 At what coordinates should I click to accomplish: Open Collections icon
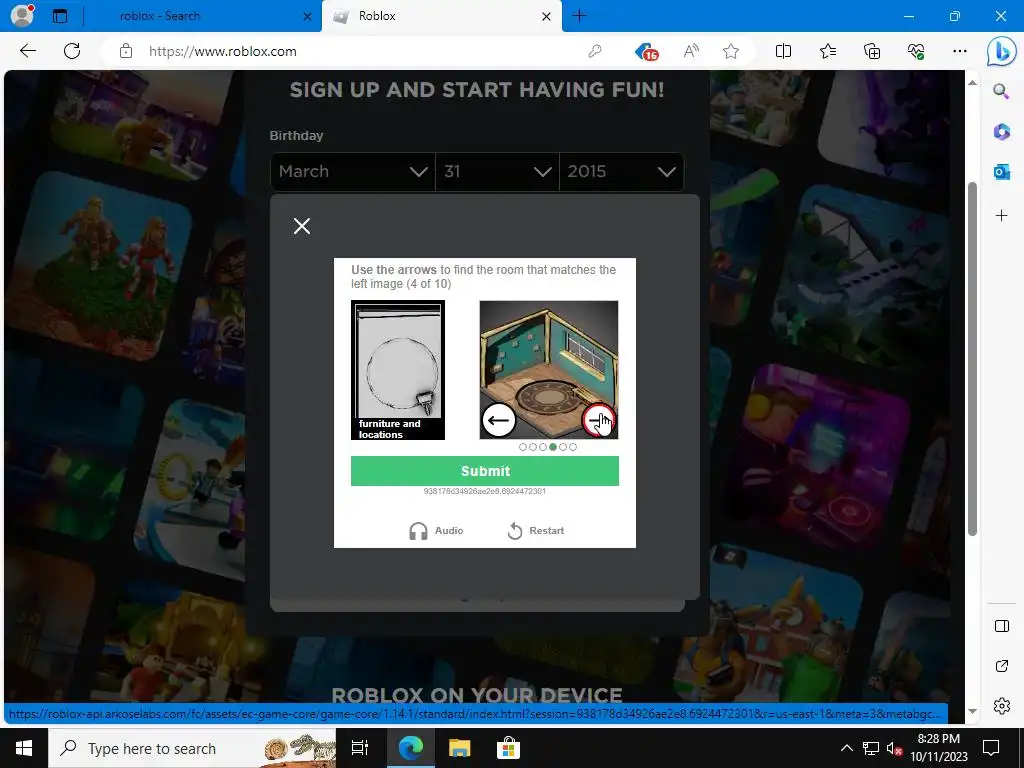pyautogui.click(x=872, y=51)
